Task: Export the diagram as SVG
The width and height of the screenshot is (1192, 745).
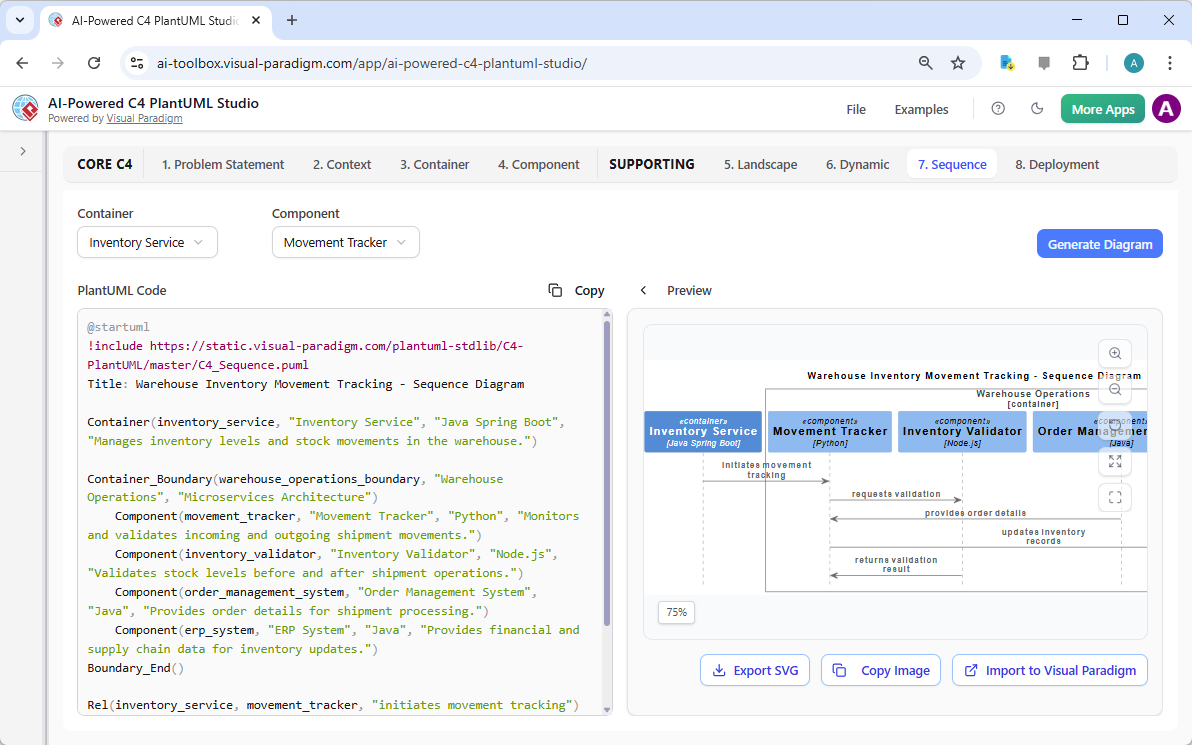Action: 755,670
